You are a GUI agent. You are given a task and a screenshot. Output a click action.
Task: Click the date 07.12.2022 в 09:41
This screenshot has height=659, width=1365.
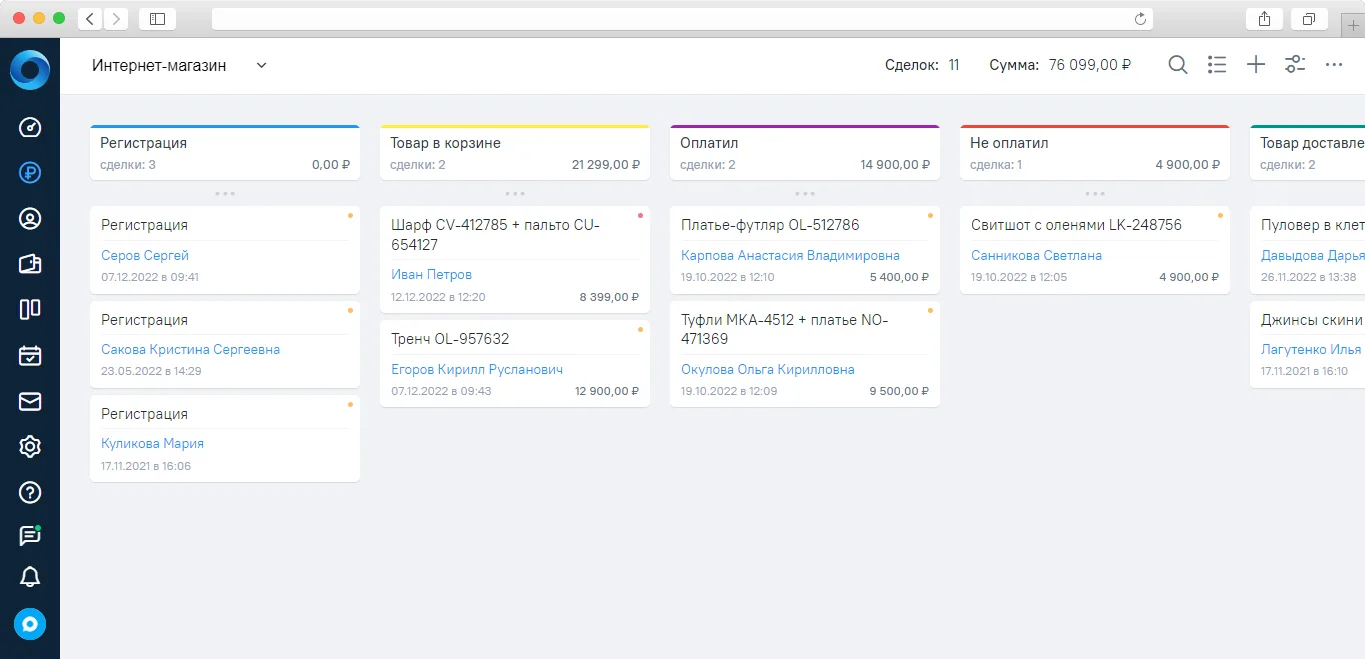pos(150,277)
